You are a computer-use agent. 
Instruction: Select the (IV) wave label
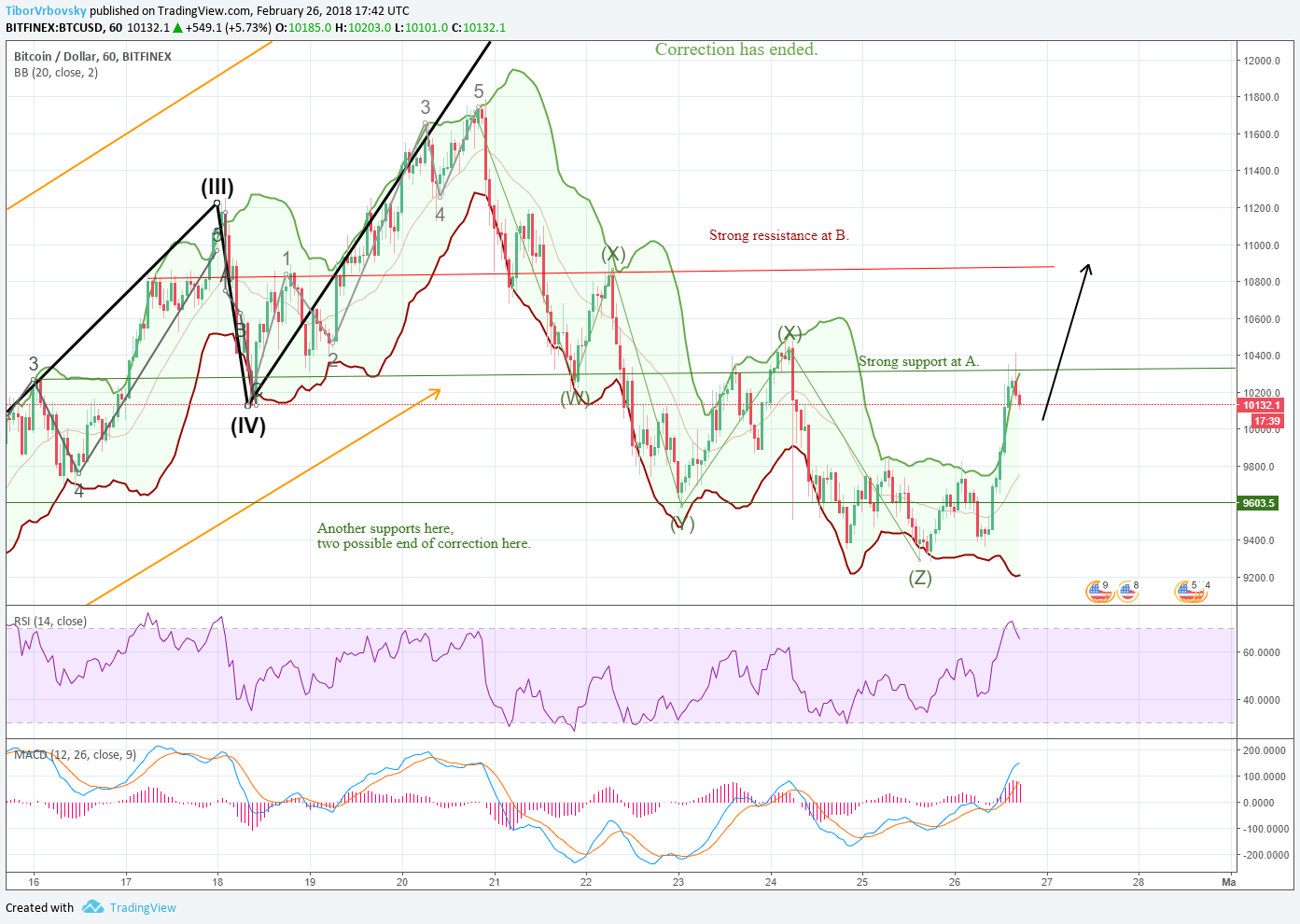pos(248,427)
